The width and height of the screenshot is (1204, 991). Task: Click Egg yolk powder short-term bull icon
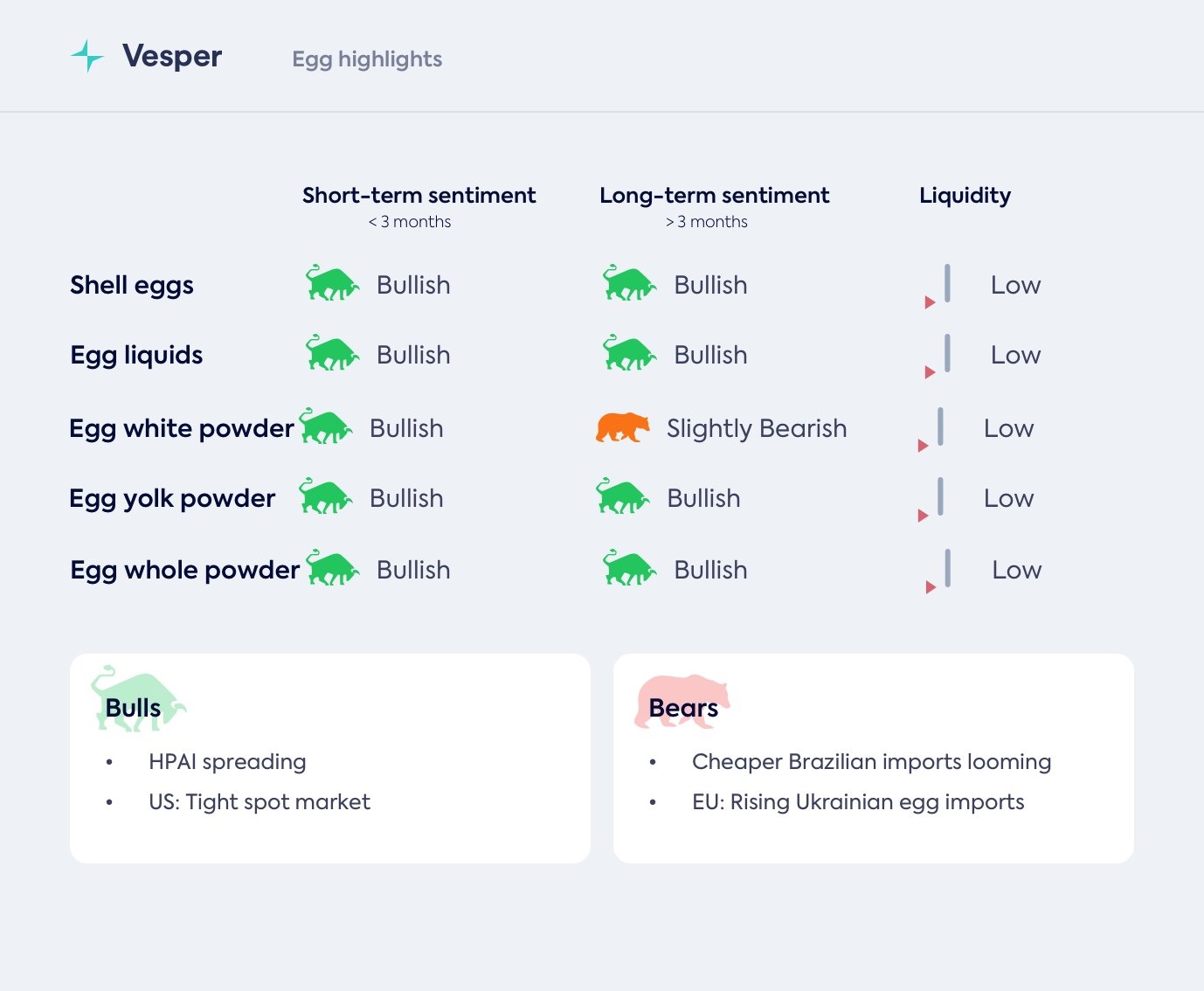point(324,496)
